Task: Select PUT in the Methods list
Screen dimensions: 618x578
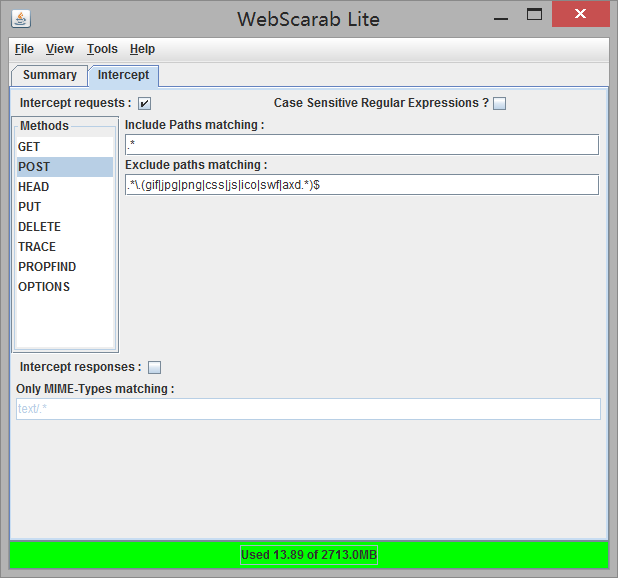Action: click(65, 207)
